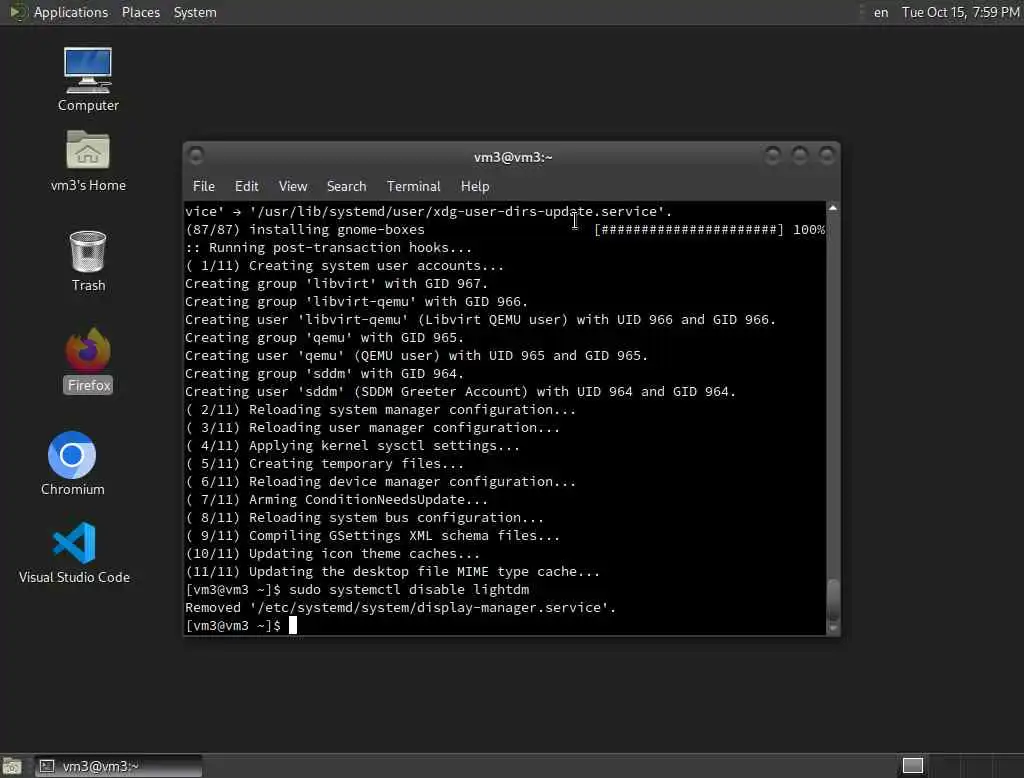1024x778 pixels.
Task: Open the Search menu in the terminal
Action: [346, 186]
